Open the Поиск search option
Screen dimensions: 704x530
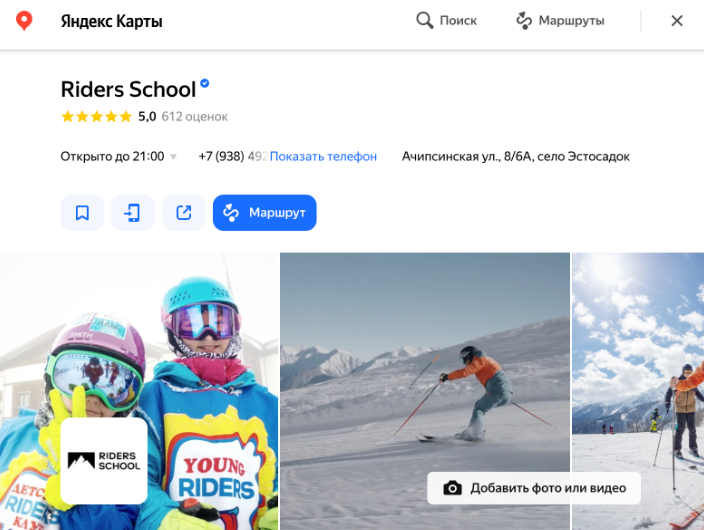(x=447, y=21)
